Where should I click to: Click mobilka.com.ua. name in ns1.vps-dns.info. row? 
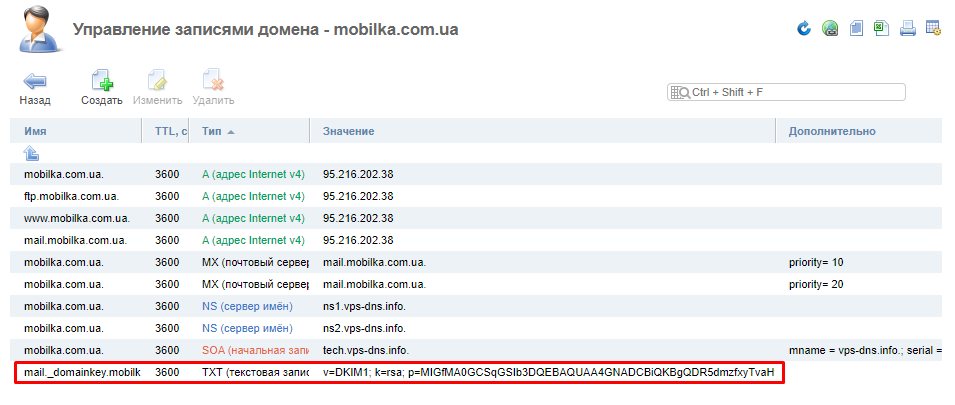click(x=64, y=306)
